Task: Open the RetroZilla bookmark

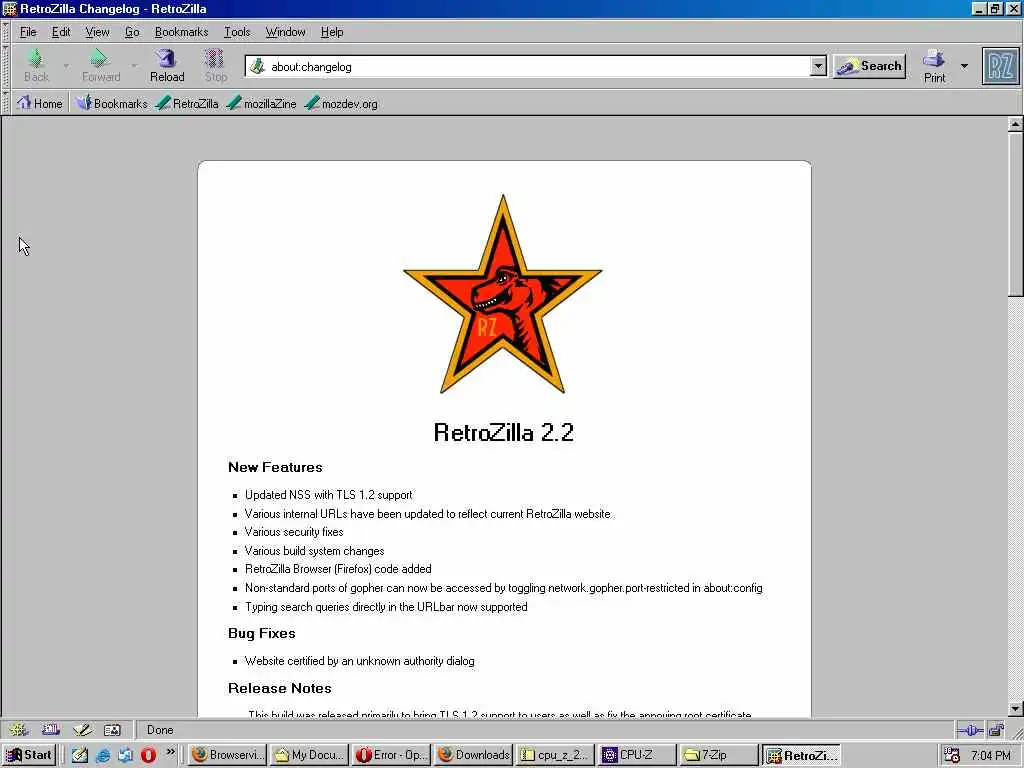Action: [187, 103]
